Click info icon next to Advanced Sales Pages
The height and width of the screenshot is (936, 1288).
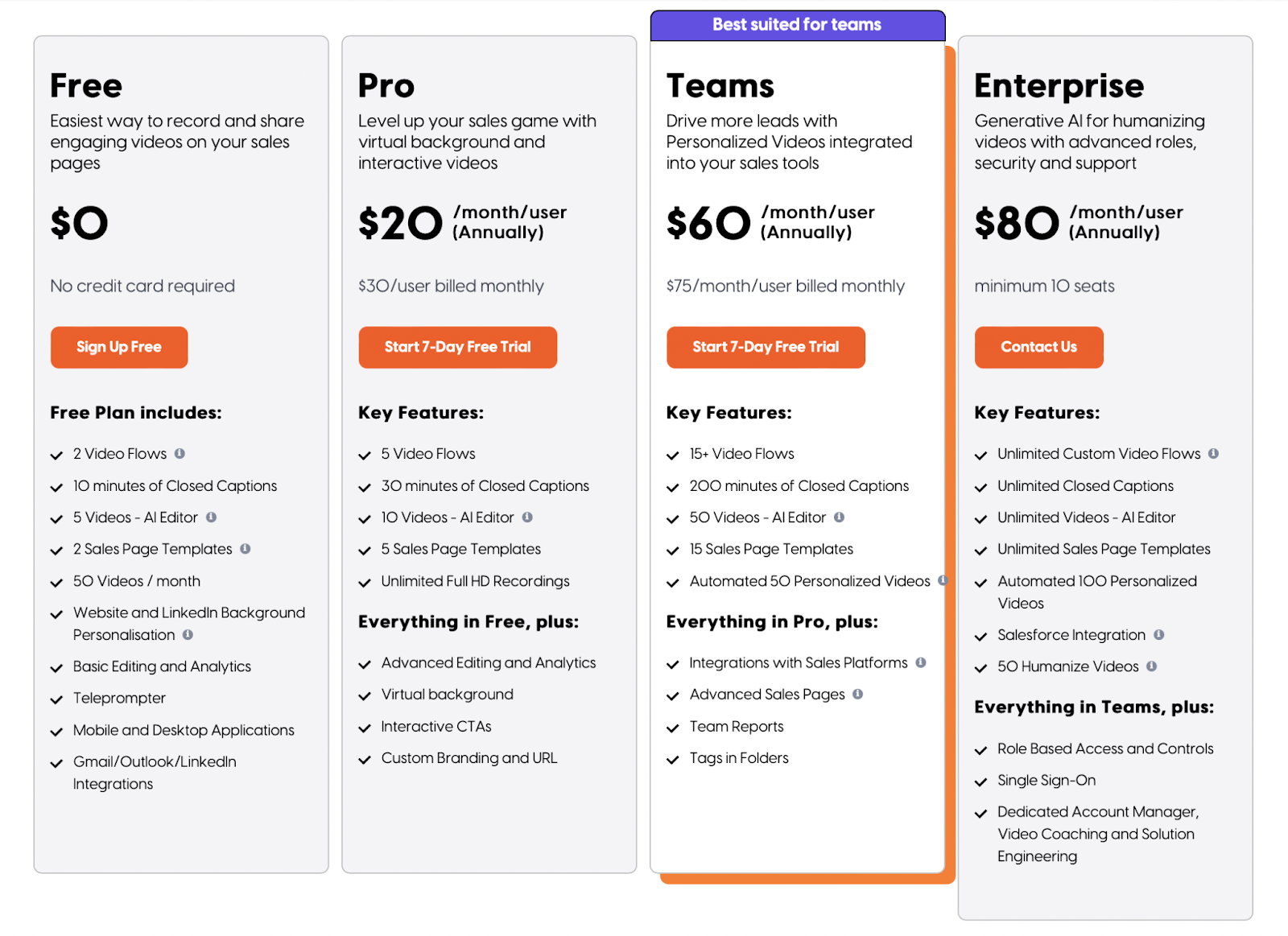(858, 694)
